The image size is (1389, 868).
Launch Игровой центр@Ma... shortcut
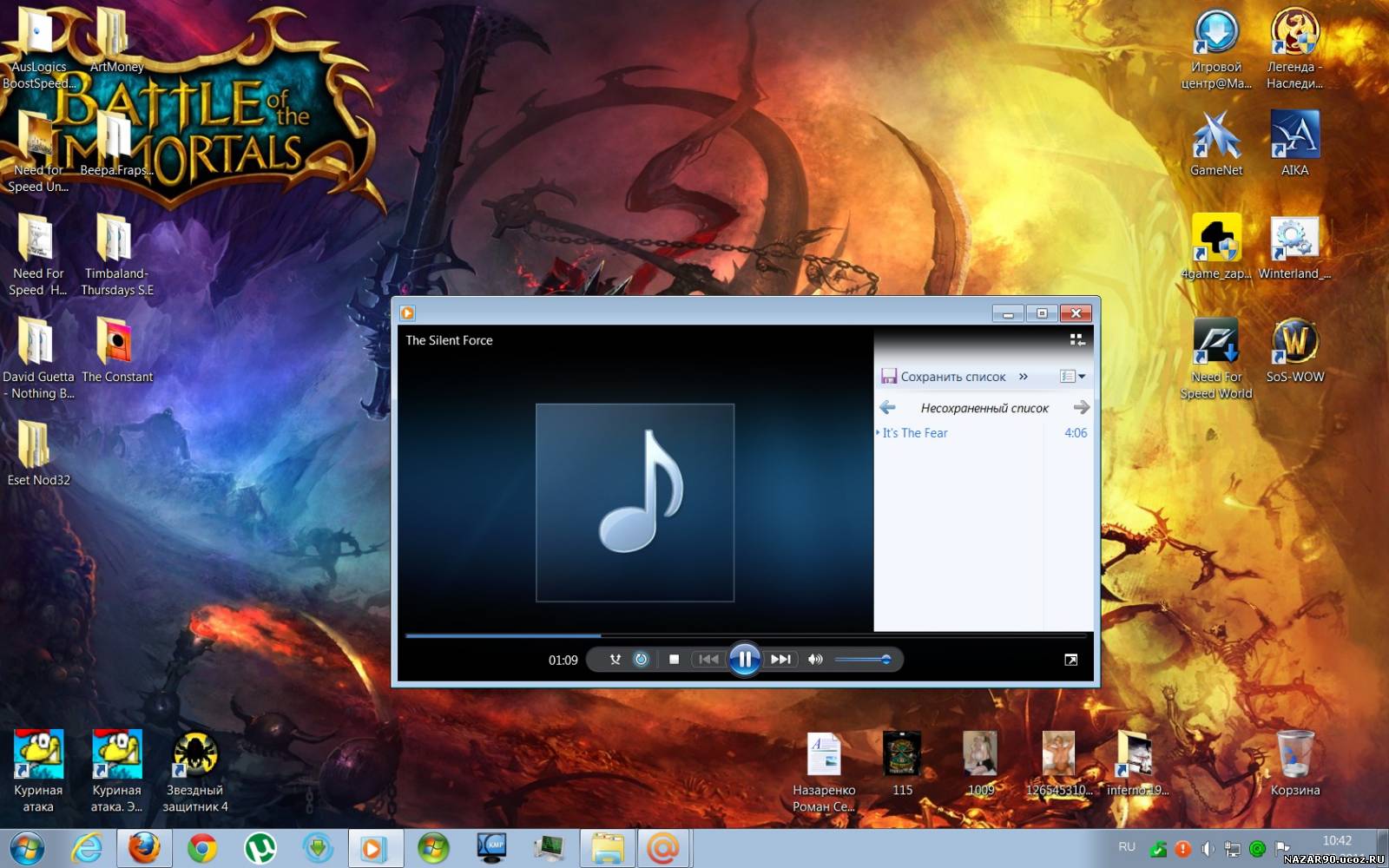coord(1216,49)
